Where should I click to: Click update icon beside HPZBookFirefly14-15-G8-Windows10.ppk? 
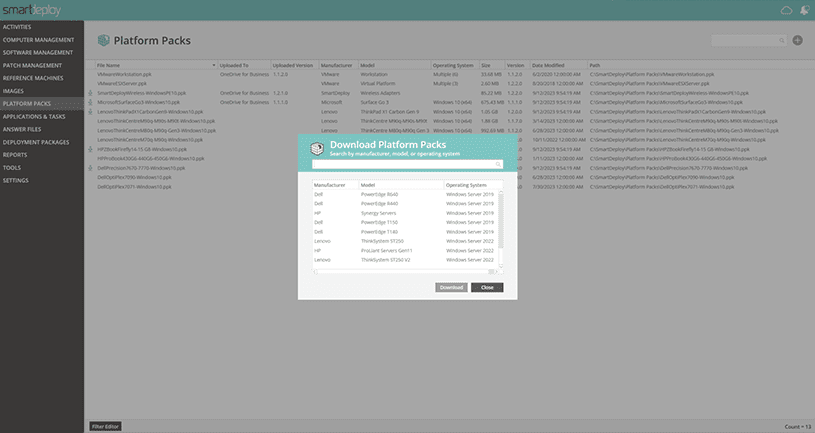pos(90,149)
